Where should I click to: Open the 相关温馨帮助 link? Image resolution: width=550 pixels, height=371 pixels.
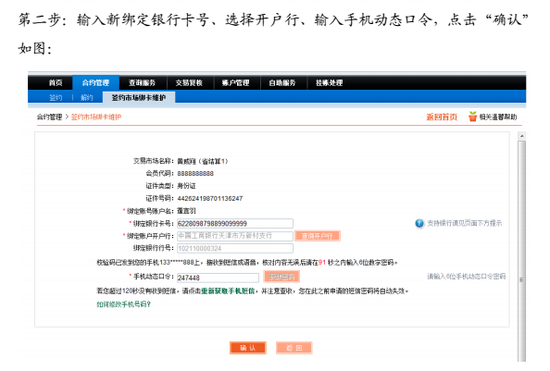(x=498, y=117)
